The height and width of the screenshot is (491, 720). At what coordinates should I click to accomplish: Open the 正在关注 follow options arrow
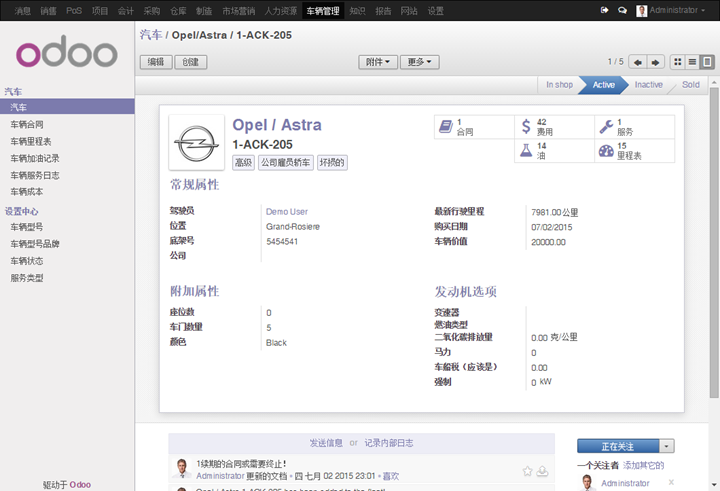click(x=667, y=446)
